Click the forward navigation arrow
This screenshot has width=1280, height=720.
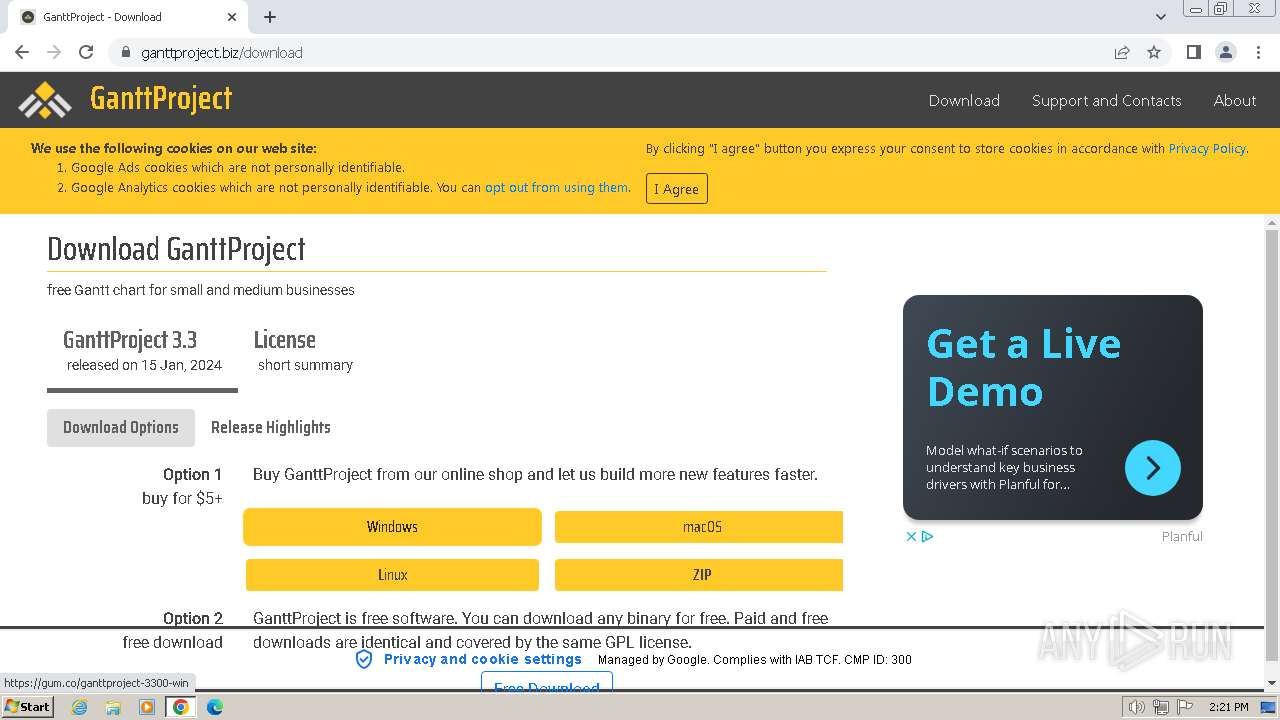pos(54,52)
